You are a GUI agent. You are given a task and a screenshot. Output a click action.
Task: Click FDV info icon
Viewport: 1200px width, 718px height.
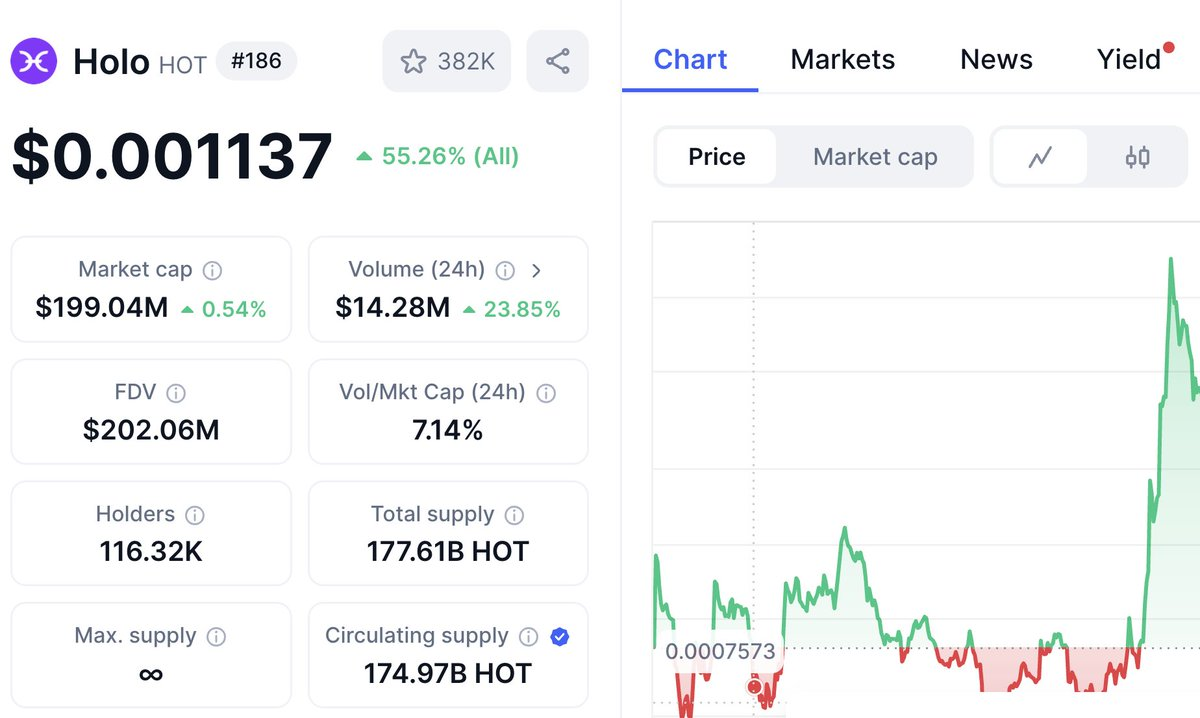(x=176, y=393)
